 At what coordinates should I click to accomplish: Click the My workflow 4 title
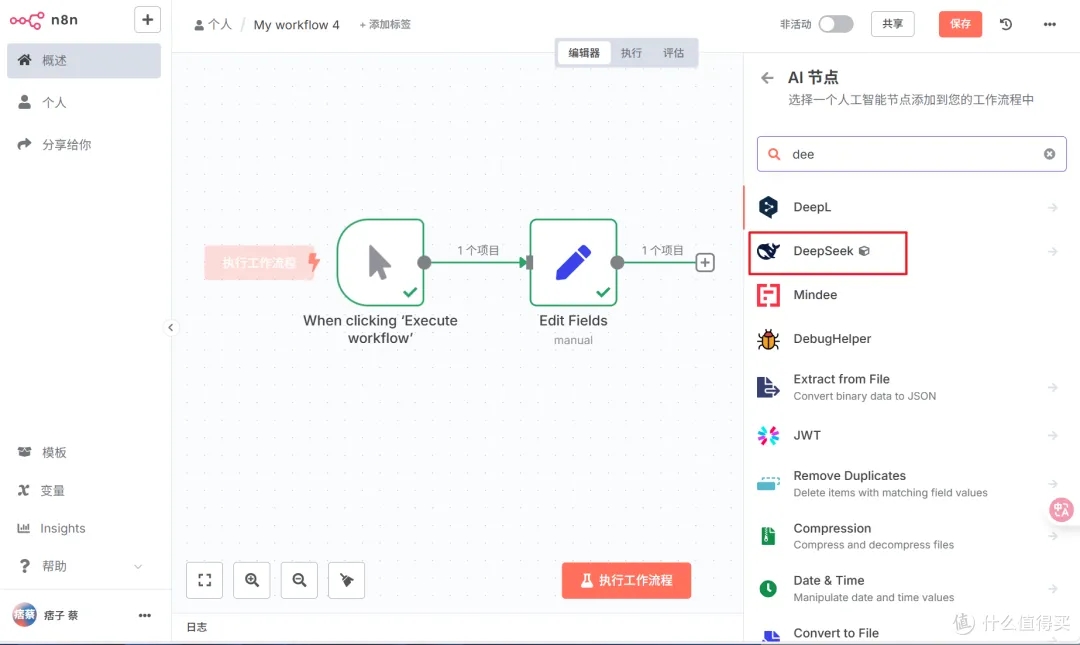coord(296,25)
